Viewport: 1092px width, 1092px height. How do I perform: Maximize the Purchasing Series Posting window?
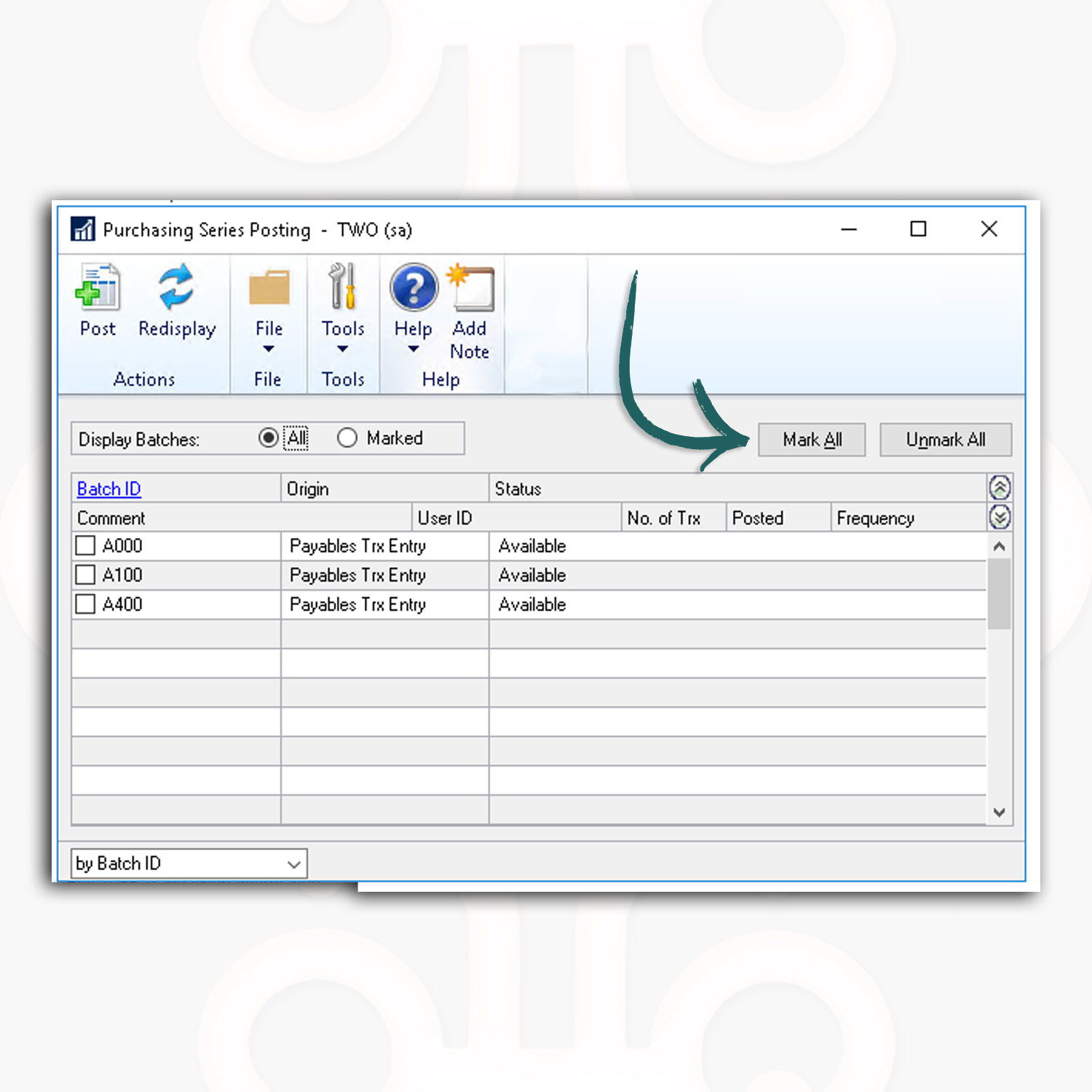pos(919,229)
